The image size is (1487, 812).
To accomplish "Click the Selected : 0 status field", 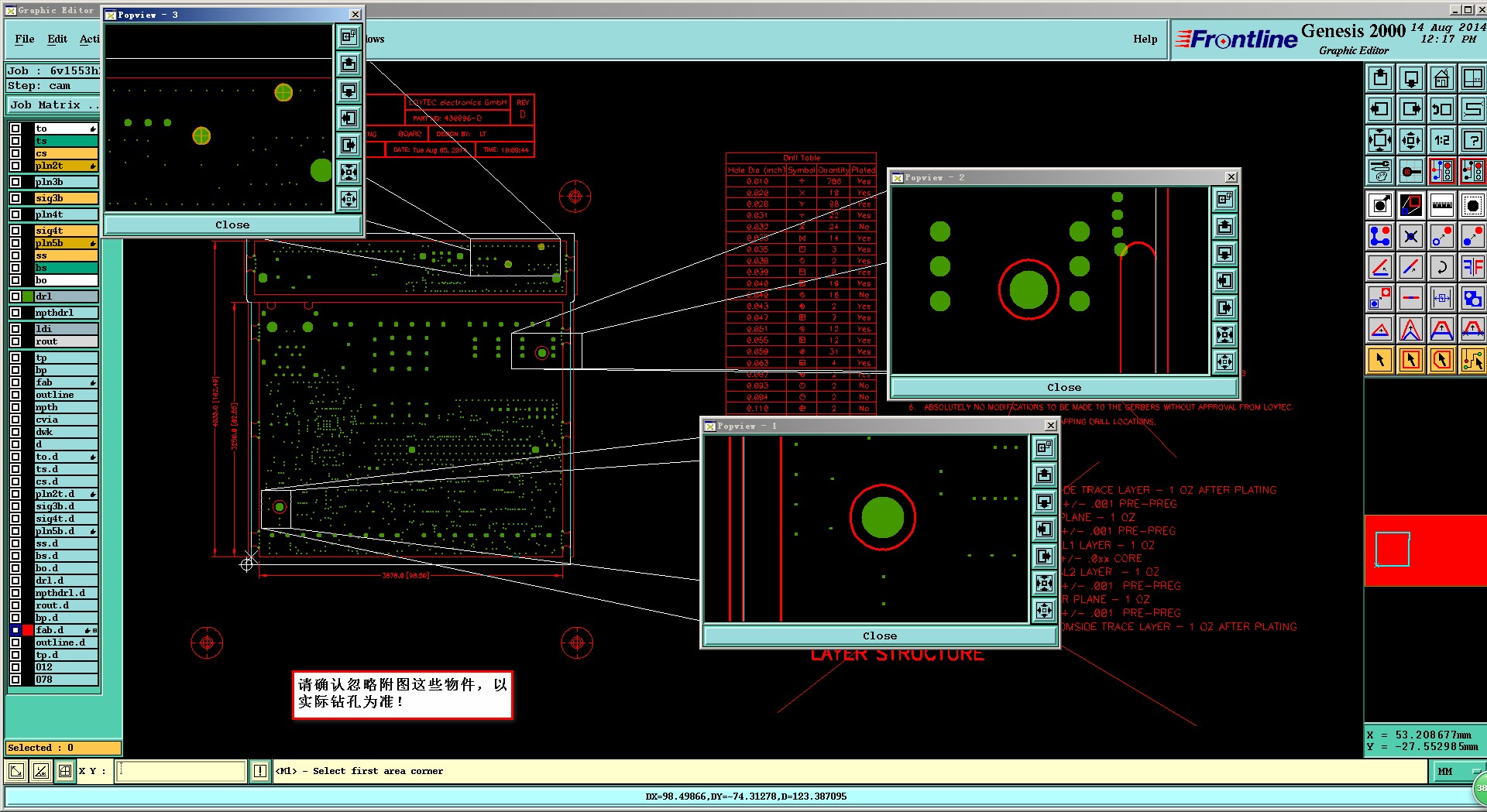I will [64, 748].
